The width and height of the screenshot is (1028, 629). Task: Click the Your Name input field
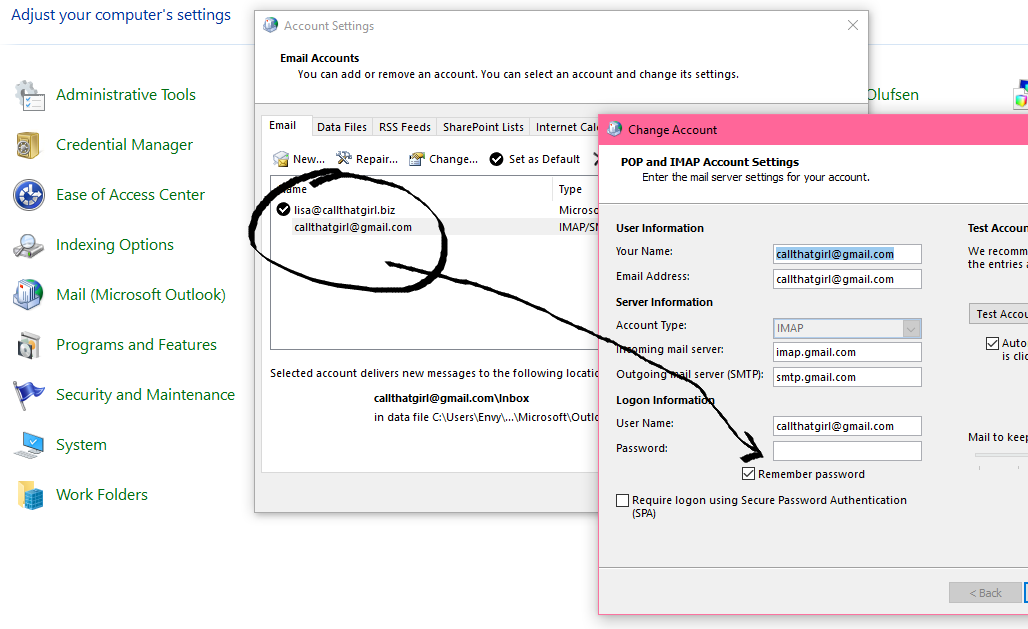(847, 254)
